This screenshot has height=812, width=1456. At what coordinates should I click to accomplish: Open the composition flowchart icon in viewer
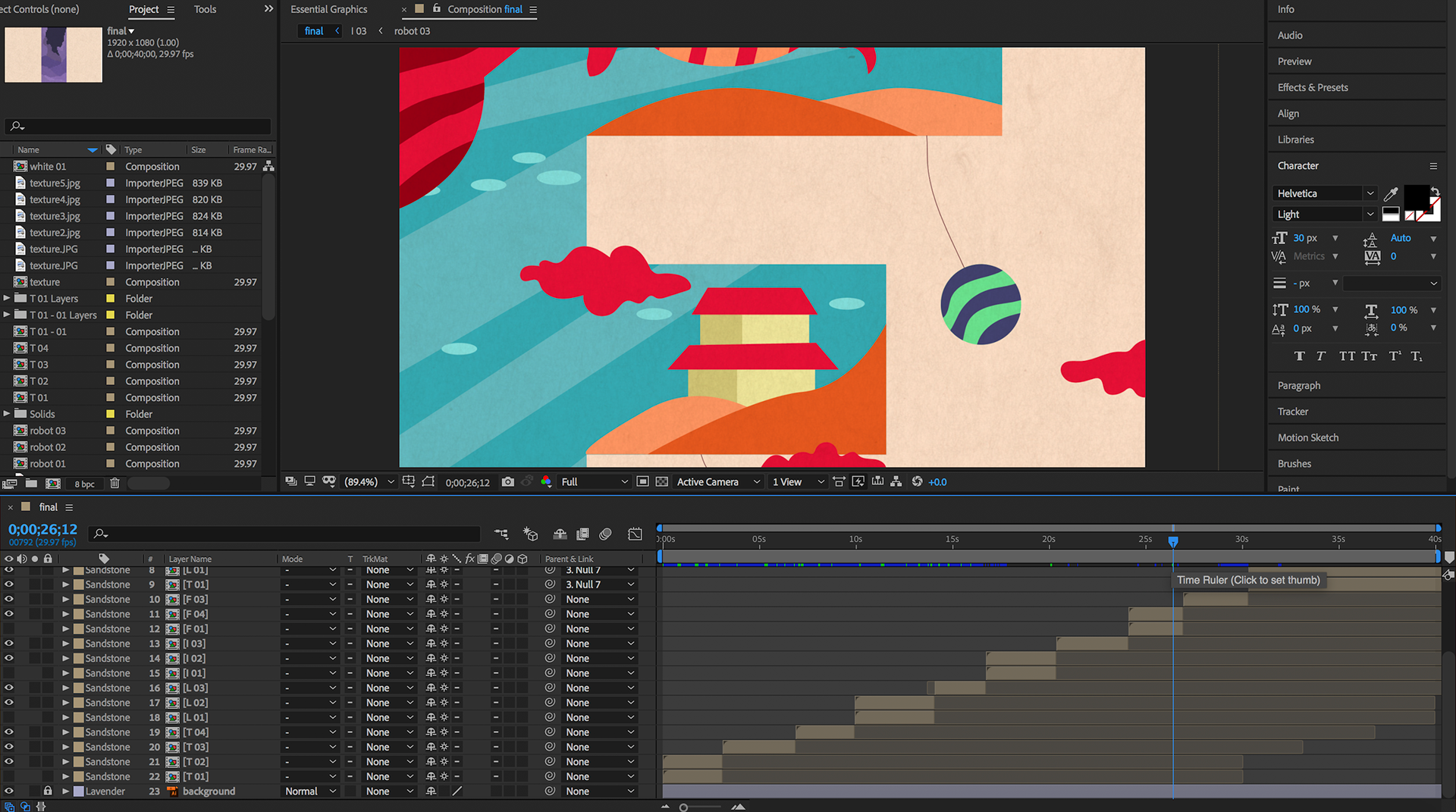coord(896,481)
